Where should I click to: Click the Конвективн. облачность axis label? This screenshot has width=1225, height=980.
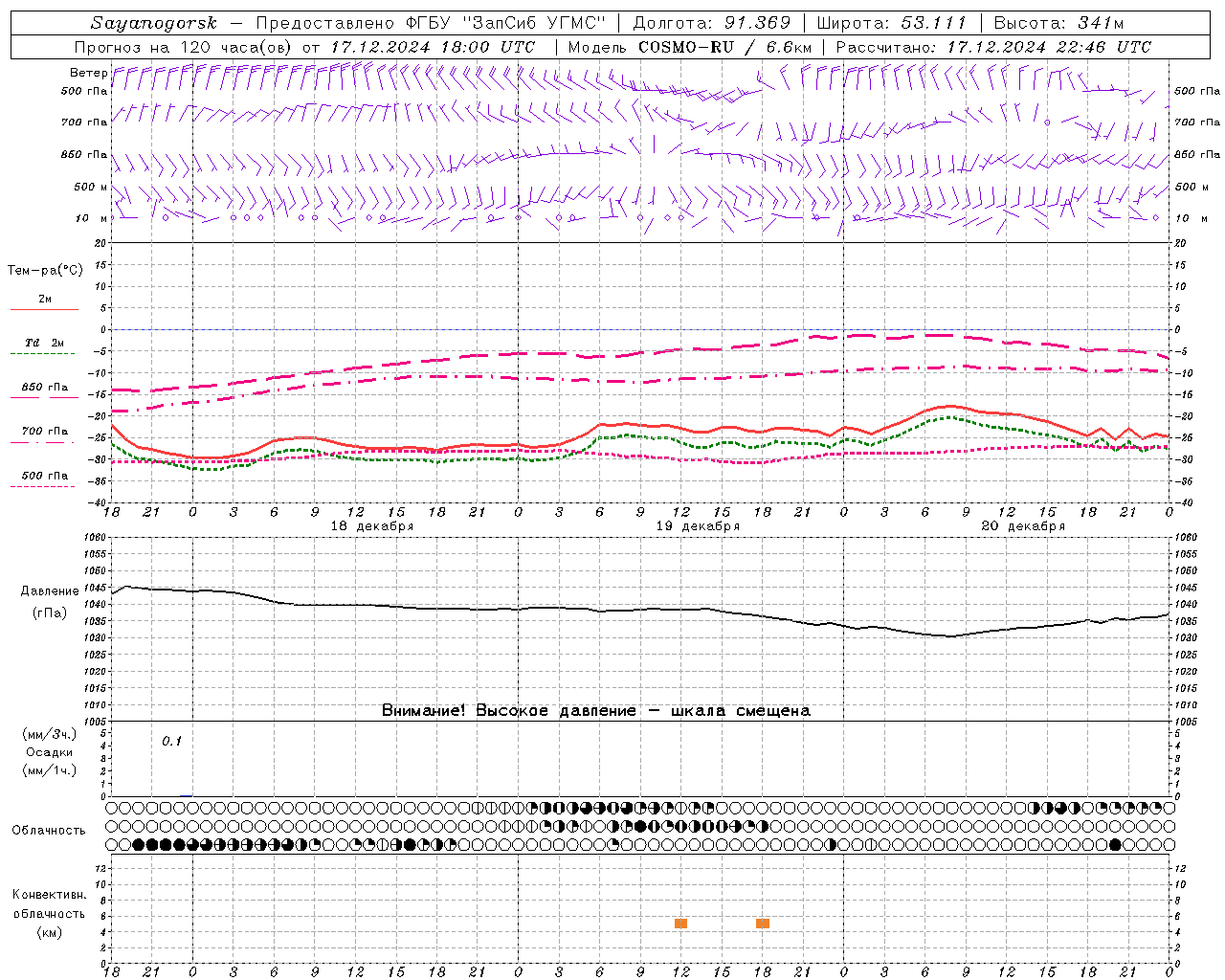(49, 913)
